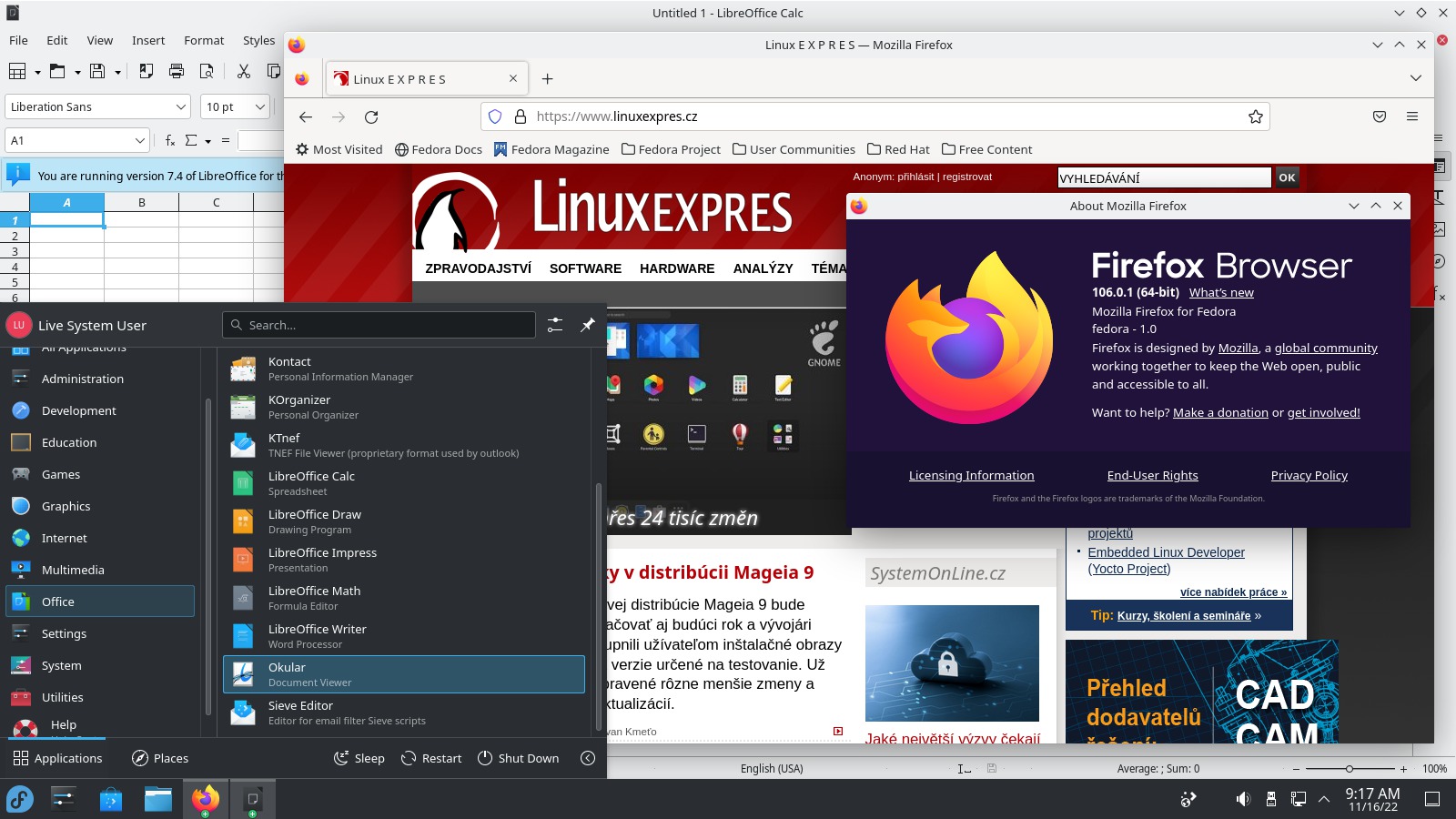
Task: Expand the Sum function dropdown arrow
Action: (x=208, y=141)
